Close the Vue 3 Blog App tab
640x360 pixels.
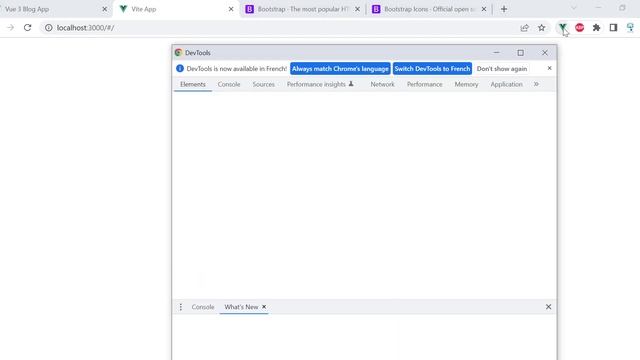(104, 9)
